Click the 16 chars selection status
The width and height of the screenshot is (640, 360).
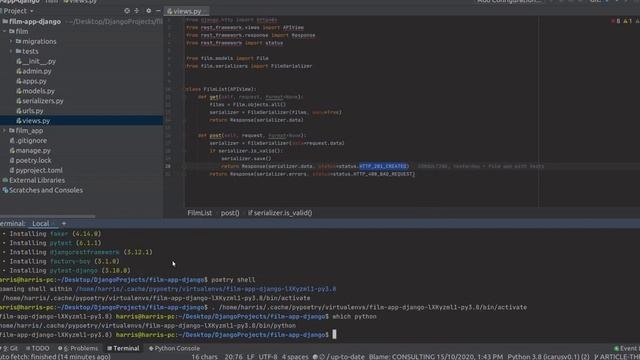204,357
